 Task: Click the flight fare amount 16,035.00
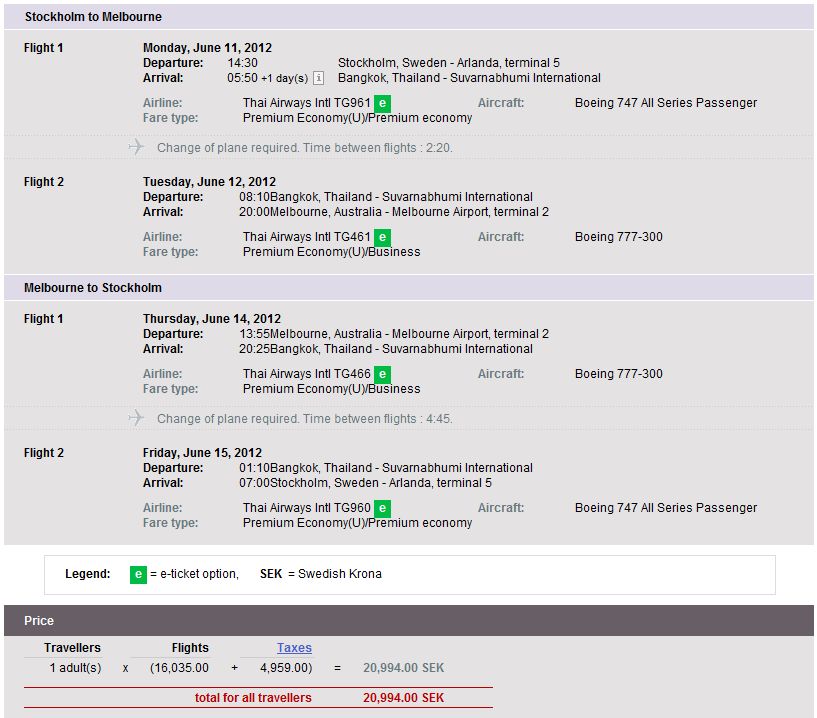[181, 668]
